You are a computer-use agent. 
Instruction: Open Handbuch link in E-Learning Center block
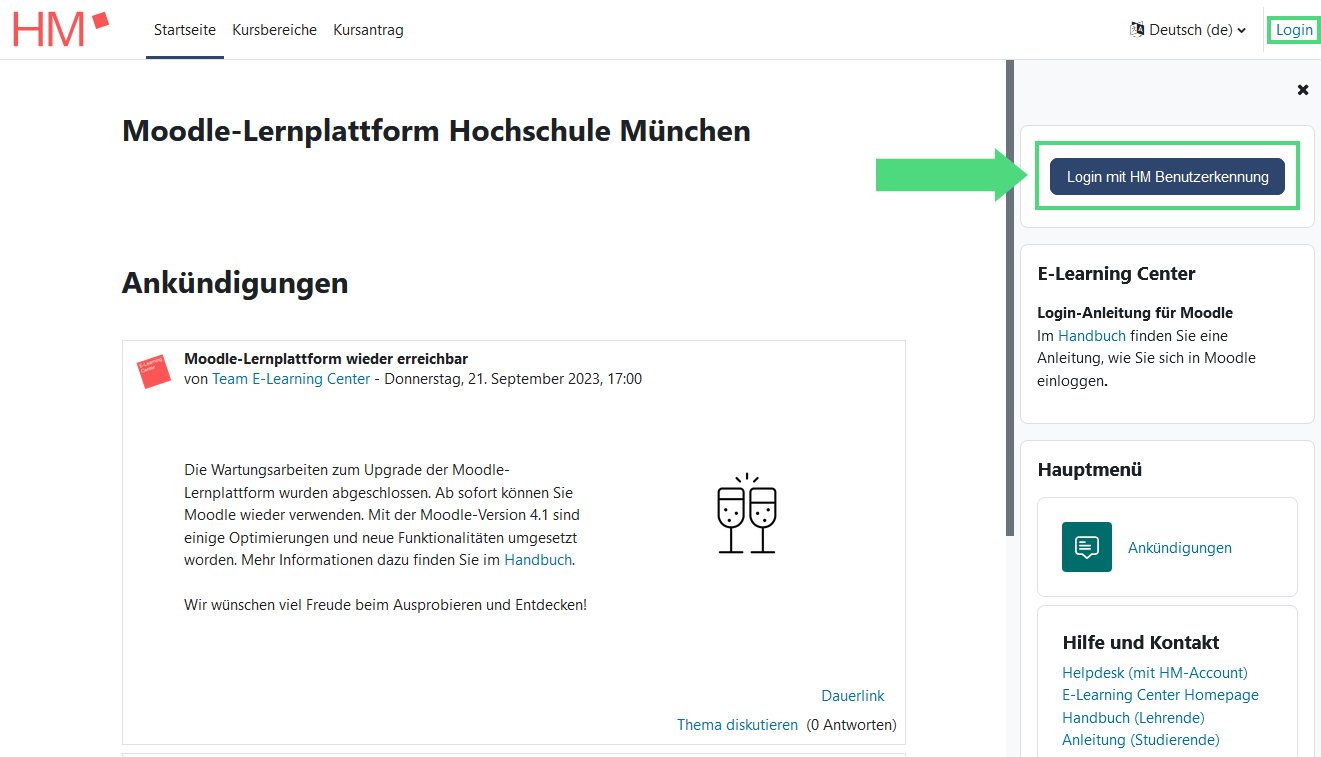1091,336
